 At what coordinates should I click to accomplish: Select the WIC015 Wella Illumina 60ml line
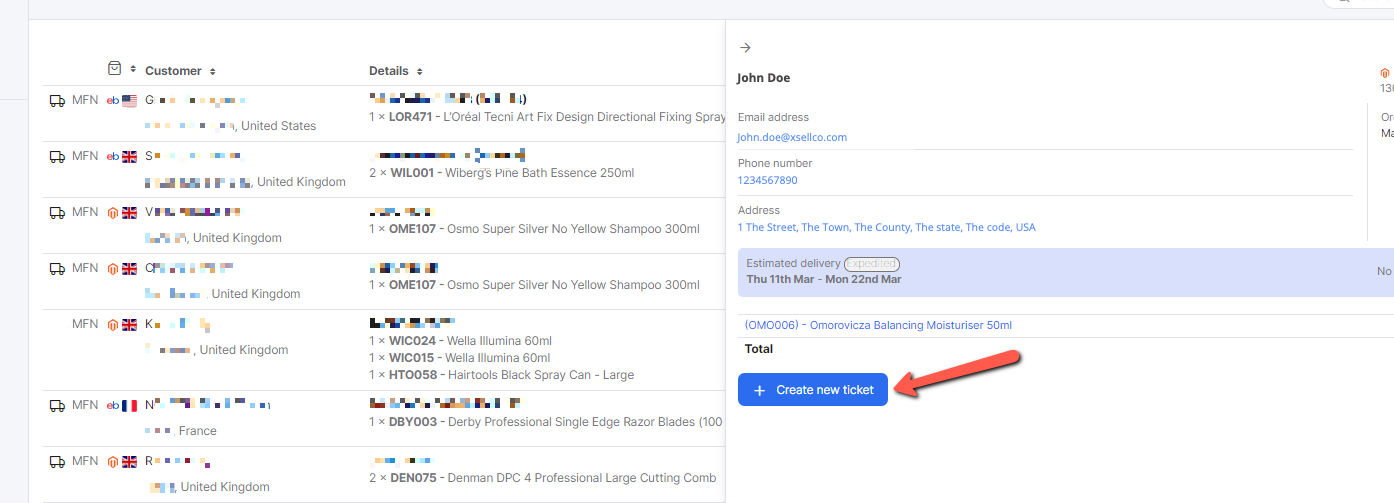460,358
